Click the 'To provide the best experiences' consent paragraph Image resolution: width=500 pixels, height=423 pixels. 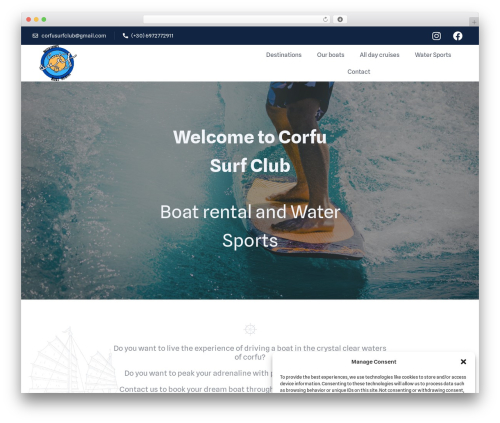[373, 384]
